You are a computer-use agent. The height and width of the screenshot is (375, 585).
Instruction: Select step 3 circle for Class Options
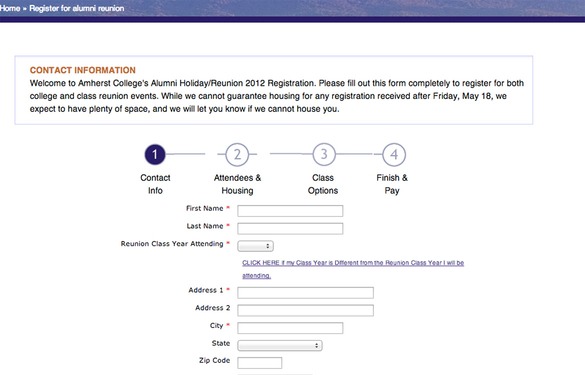324,154
